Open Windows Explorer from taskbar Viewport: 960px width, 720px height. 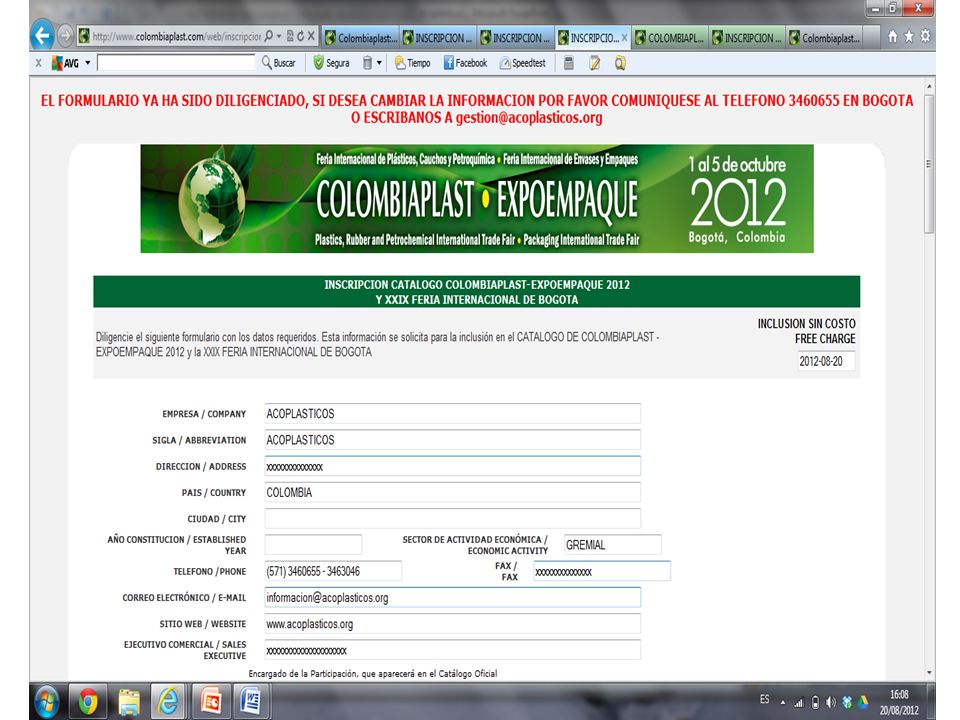pyautogui.click(x=129, y=702)
